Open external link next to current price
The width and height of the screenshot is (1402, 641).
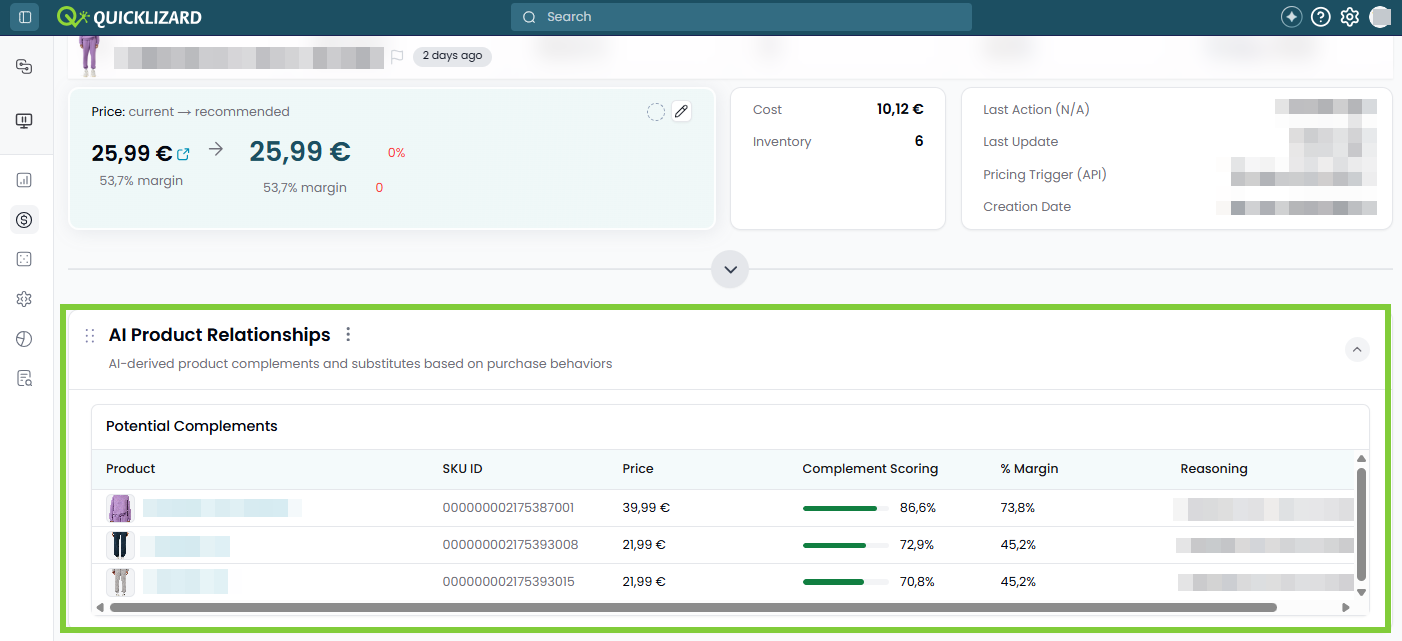tap(183, 154)
